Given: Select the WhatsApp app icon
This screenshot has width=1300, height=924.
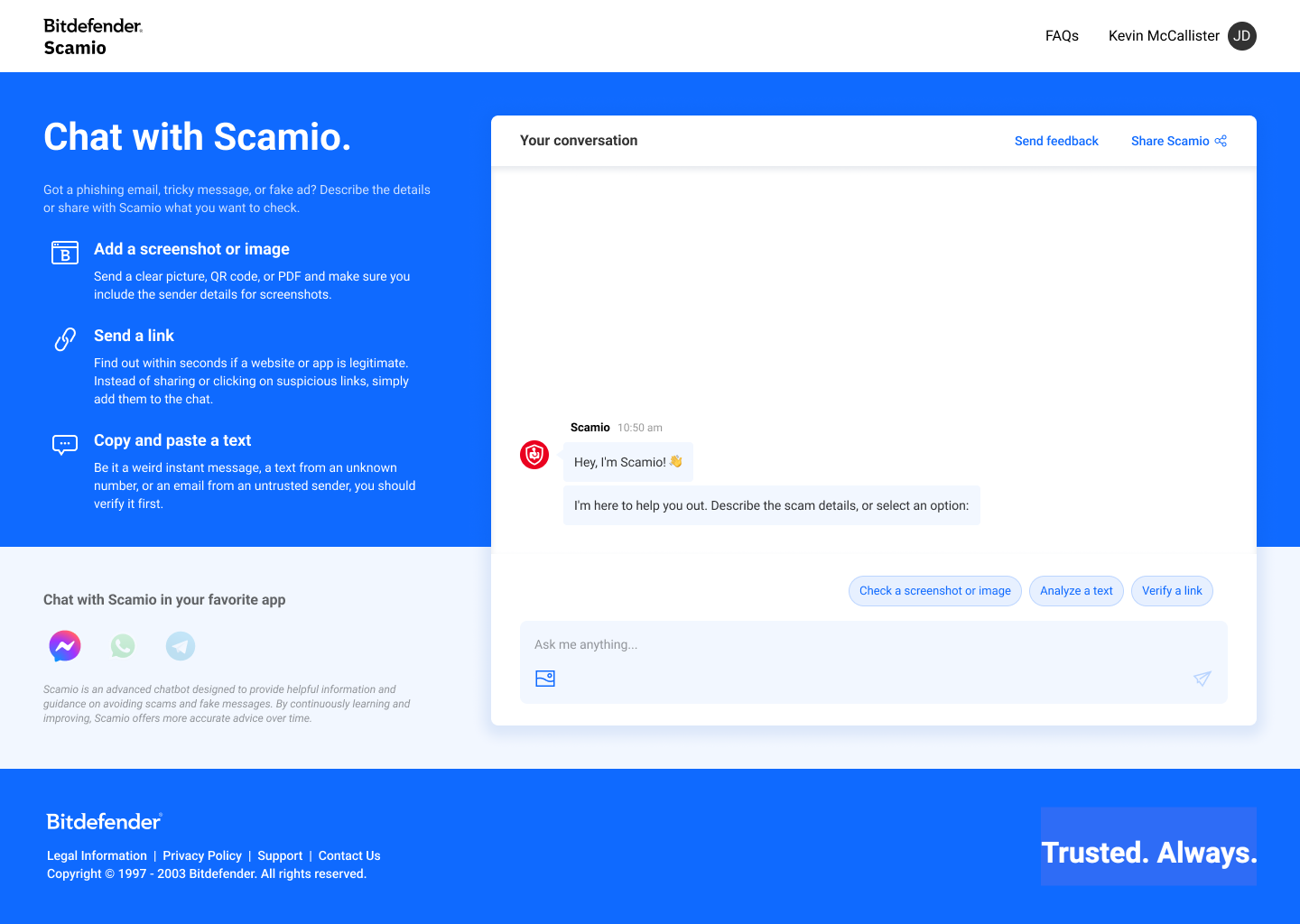Looking at the screenshot, I should 122,646.
